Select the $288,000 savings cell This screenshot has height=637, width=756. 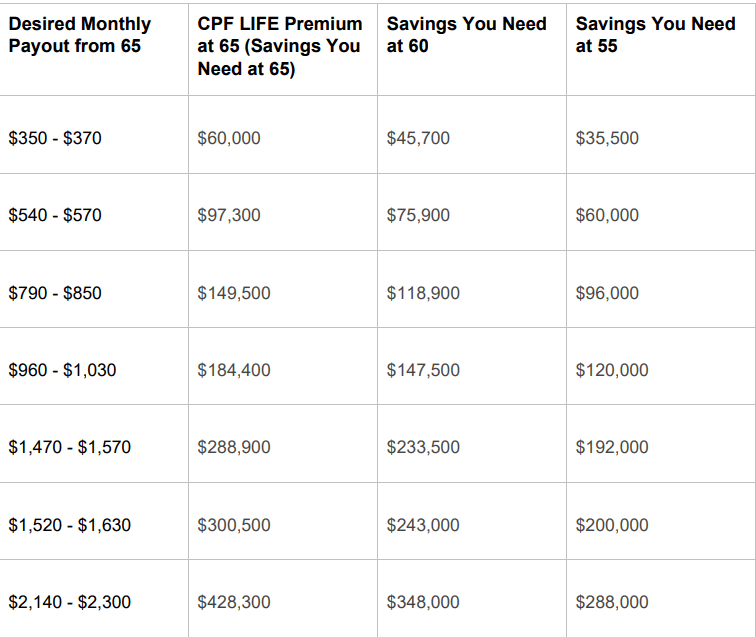click(612, 602)
